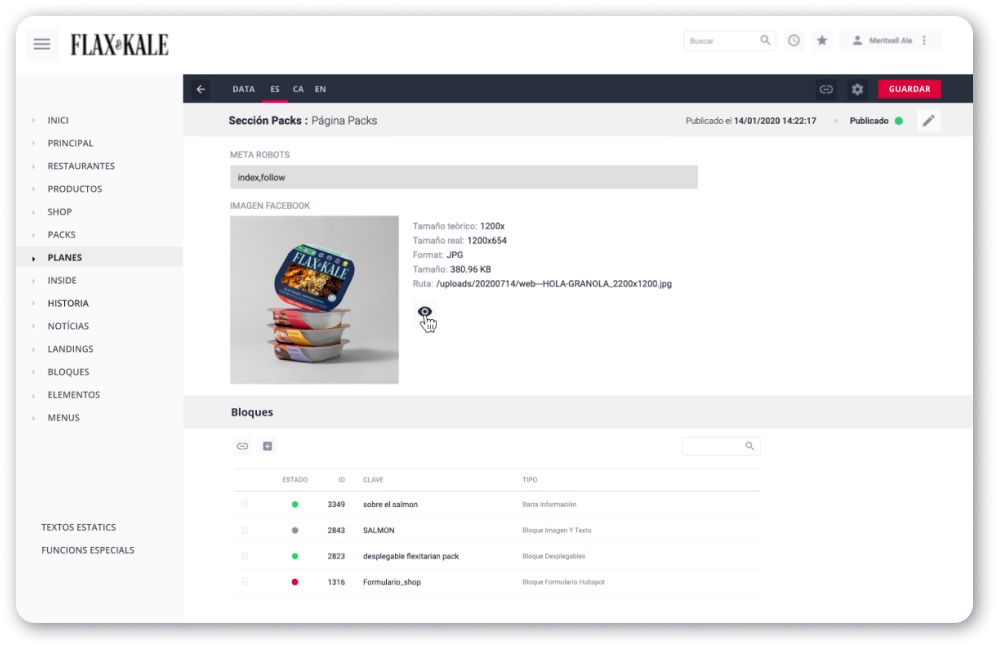Screen dimensions: 997x647
Task: Switch to the CA language tab
Action: (298, 89)
